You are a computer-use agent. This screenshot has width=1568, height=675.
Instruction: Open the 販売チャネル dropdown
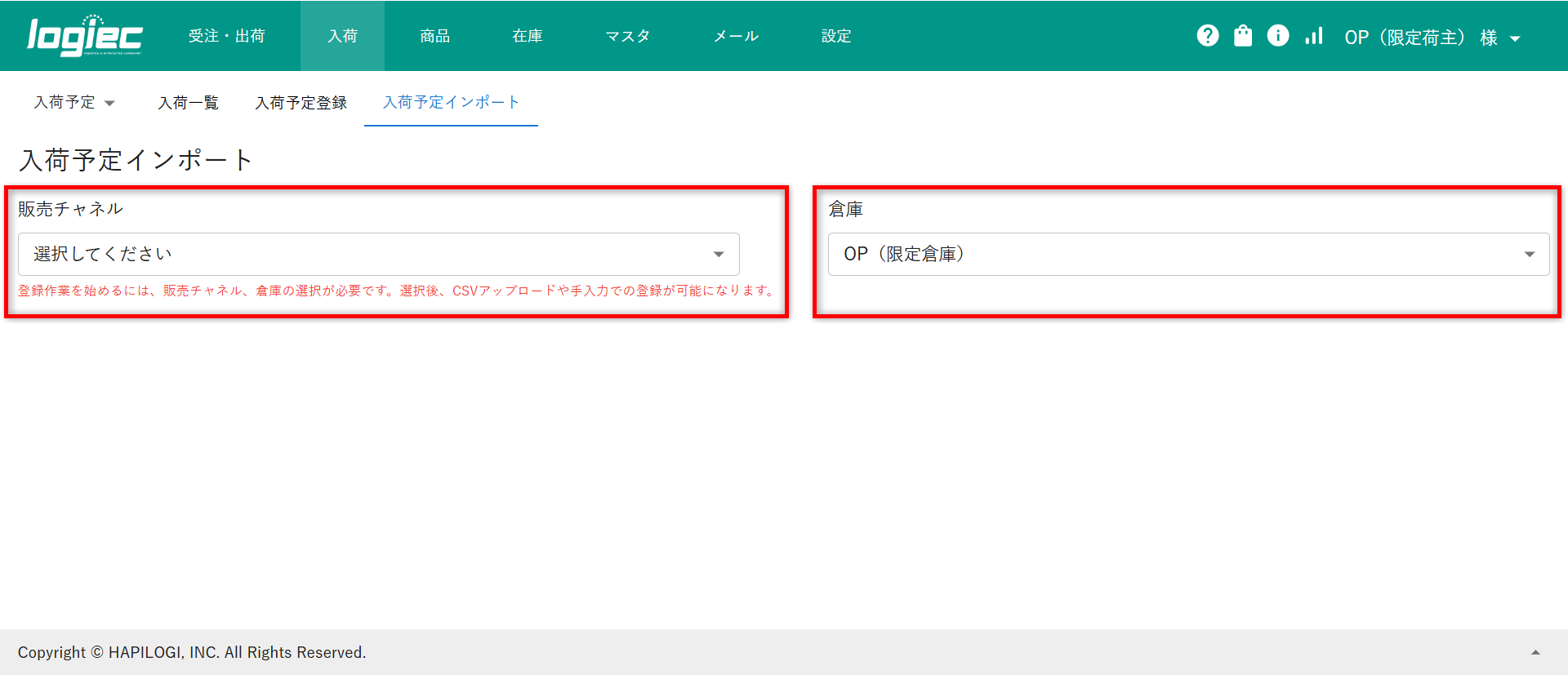[378, 254]
